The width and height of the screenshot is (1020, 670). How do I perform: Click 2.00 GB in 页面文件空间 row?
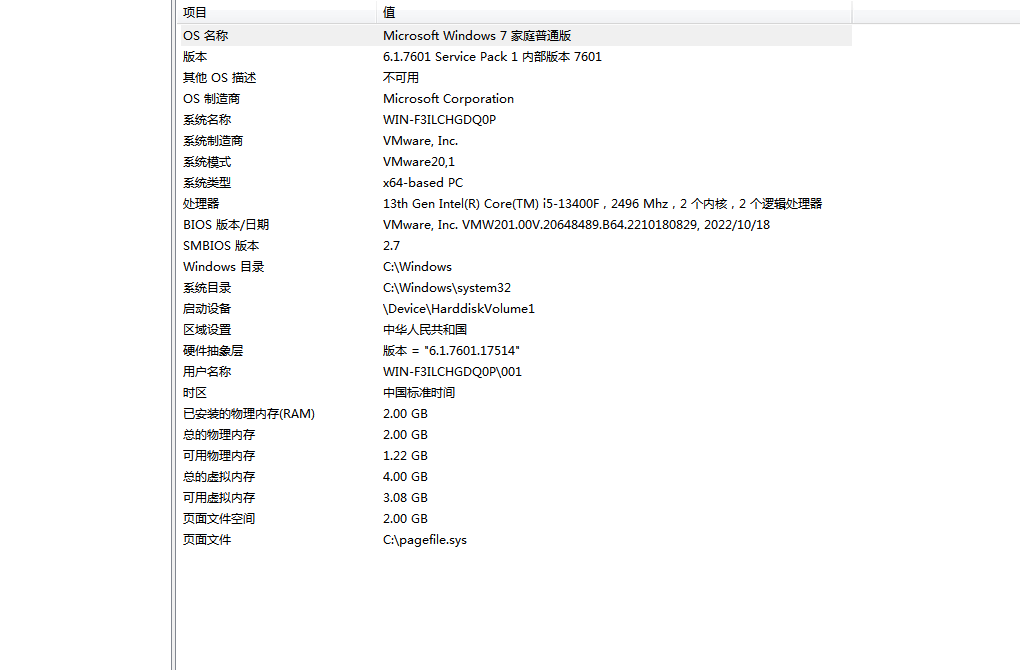point(405,518)
